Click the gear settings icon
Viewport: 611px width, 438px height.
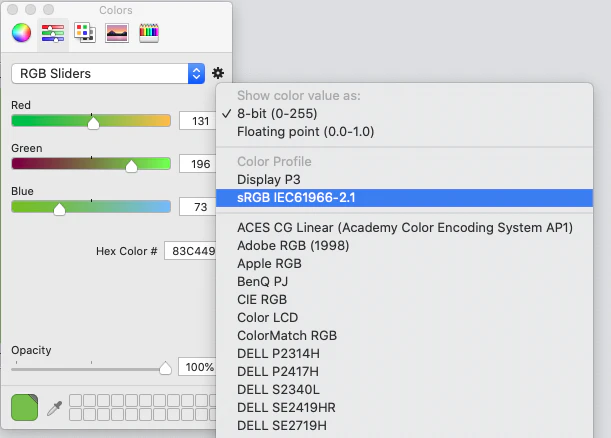pyautogui.click(x=218, y=73)
